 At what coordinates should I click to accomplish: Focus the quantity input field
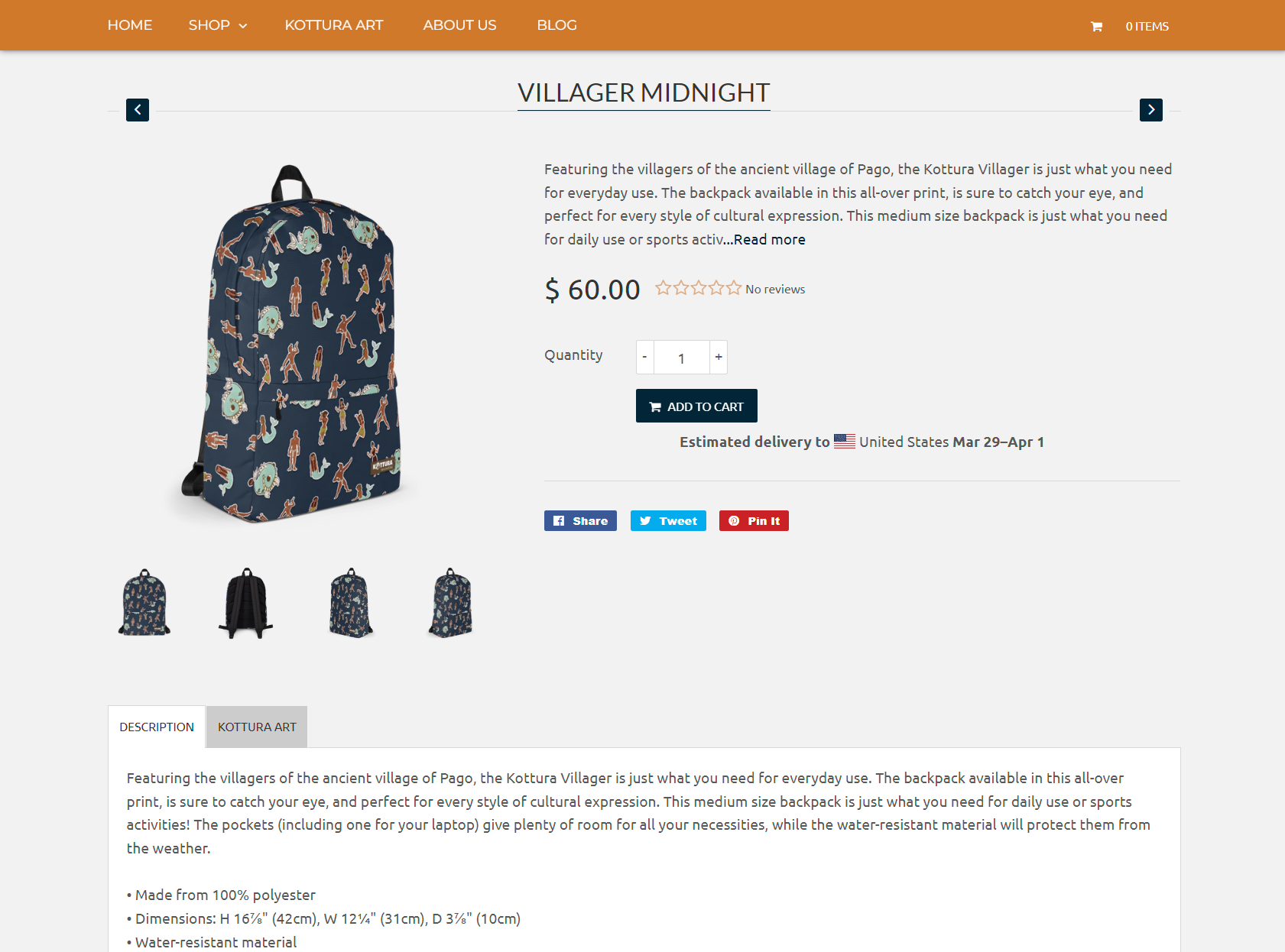tap(682, 357)
